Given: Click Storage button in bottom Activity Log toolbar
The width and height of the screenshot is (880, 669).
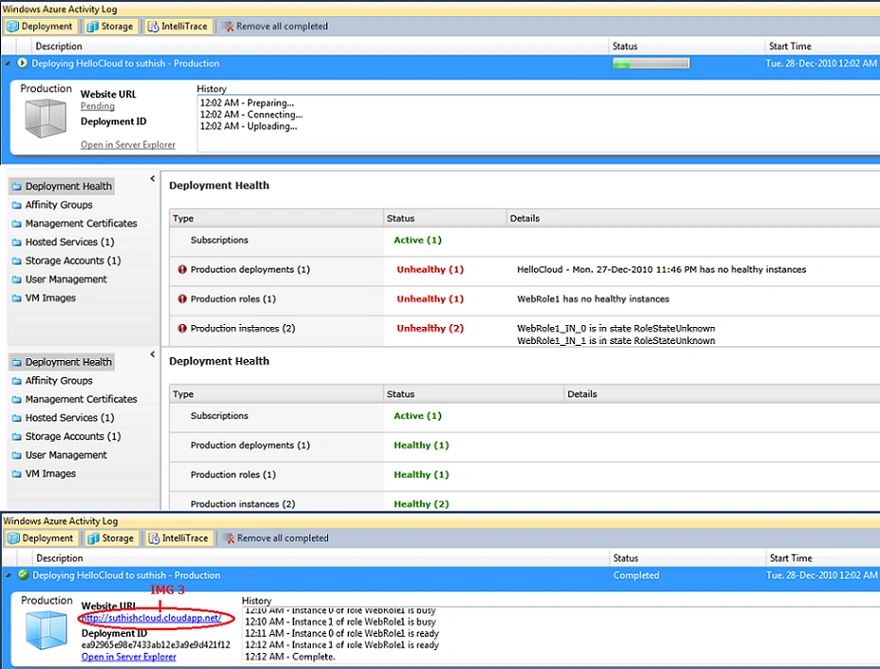Looking at the screenshot, I should (111, 538).
